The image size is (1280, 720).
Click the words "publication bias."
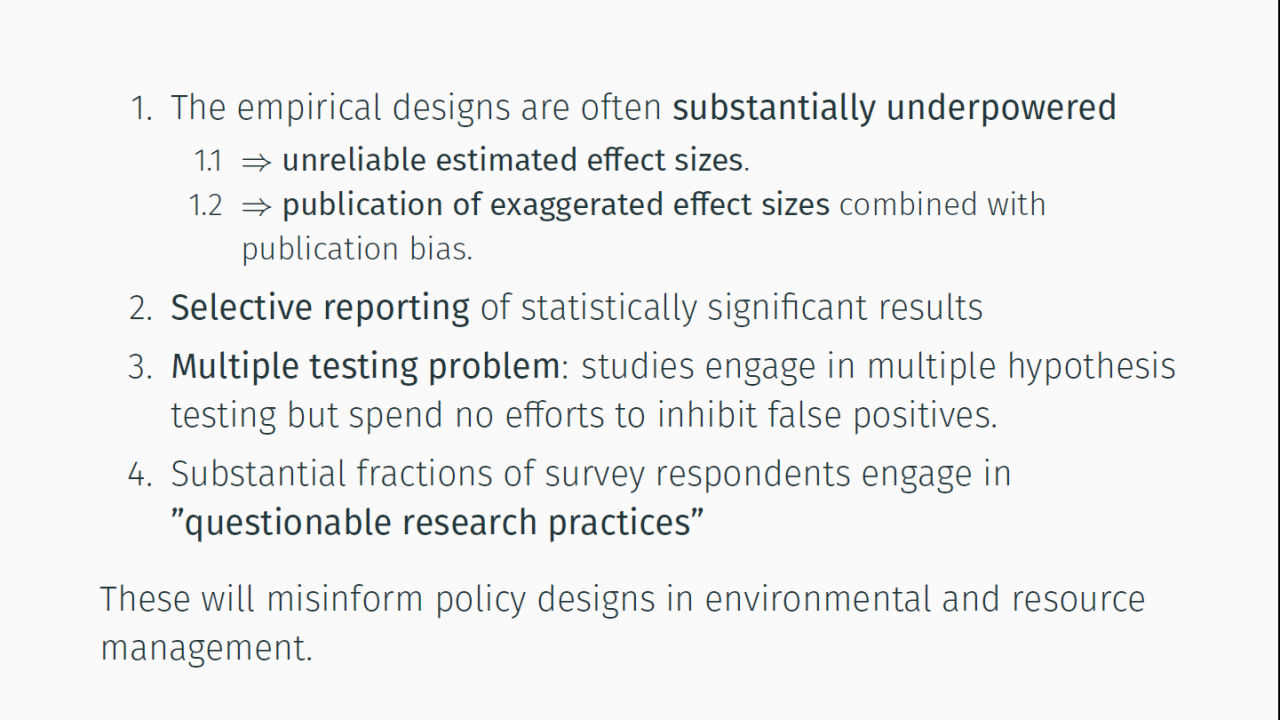click(x=357, y=249)
